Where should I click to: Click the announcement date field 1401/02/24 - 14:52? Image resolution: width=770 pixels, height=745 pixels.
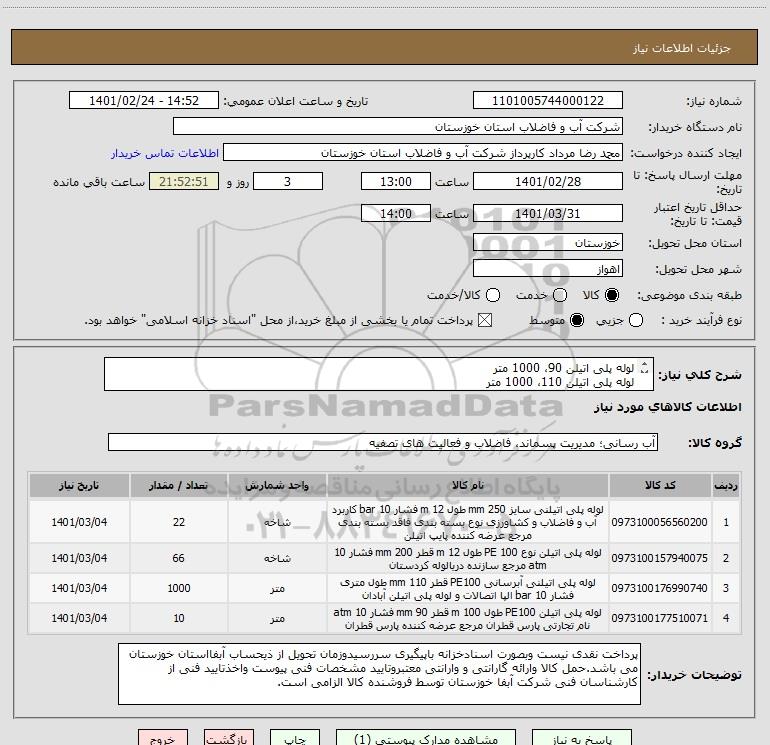(144, 100)
